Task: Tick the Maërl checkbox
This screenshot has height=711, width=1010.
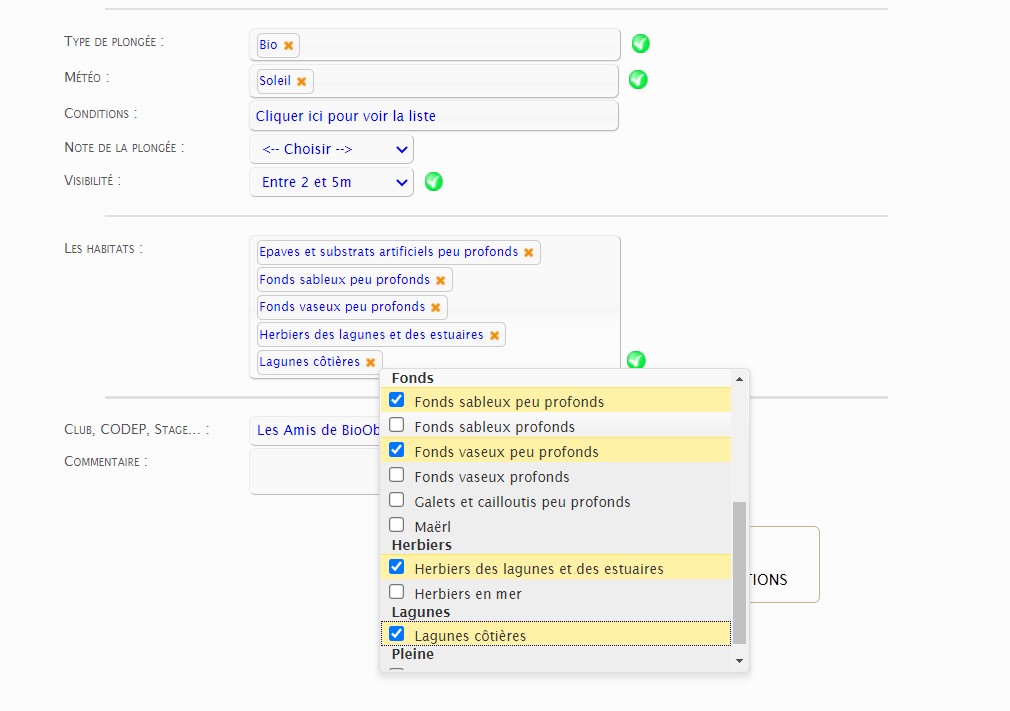Action: 397,525
